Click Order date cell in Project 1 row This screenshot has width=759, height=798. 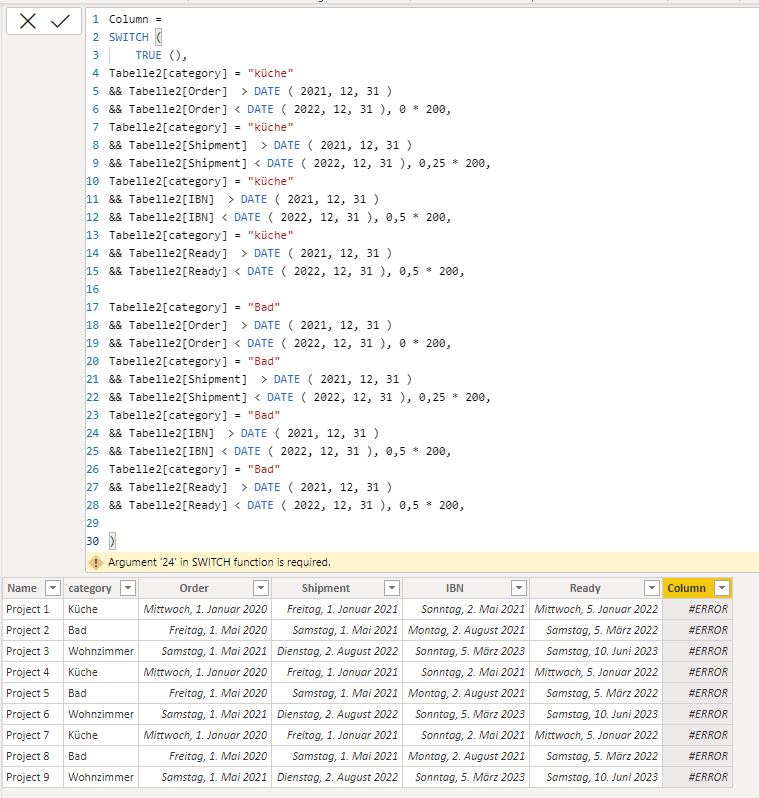coord(205,609)
